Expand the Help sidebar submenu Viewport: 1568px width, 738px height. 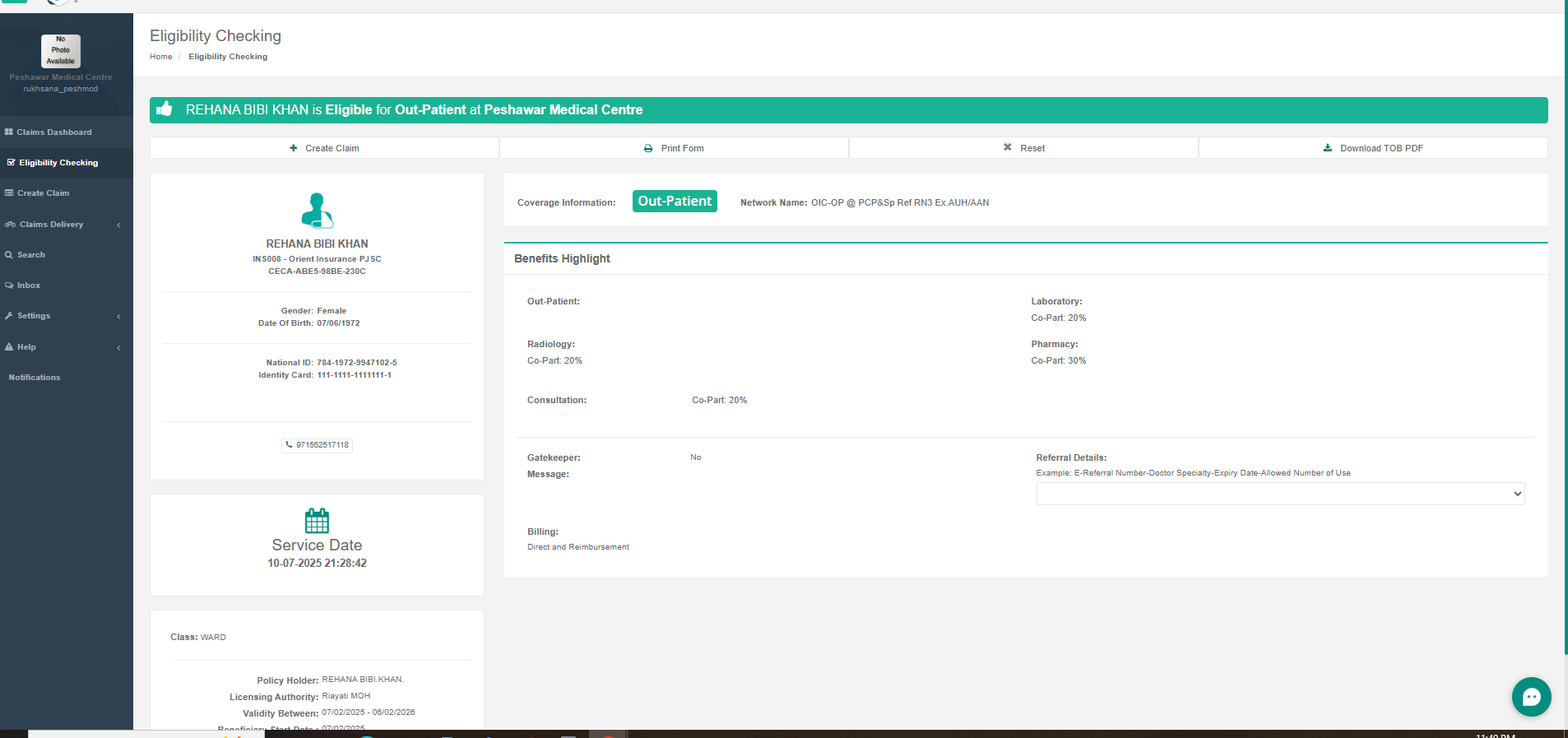pos(66,347)
